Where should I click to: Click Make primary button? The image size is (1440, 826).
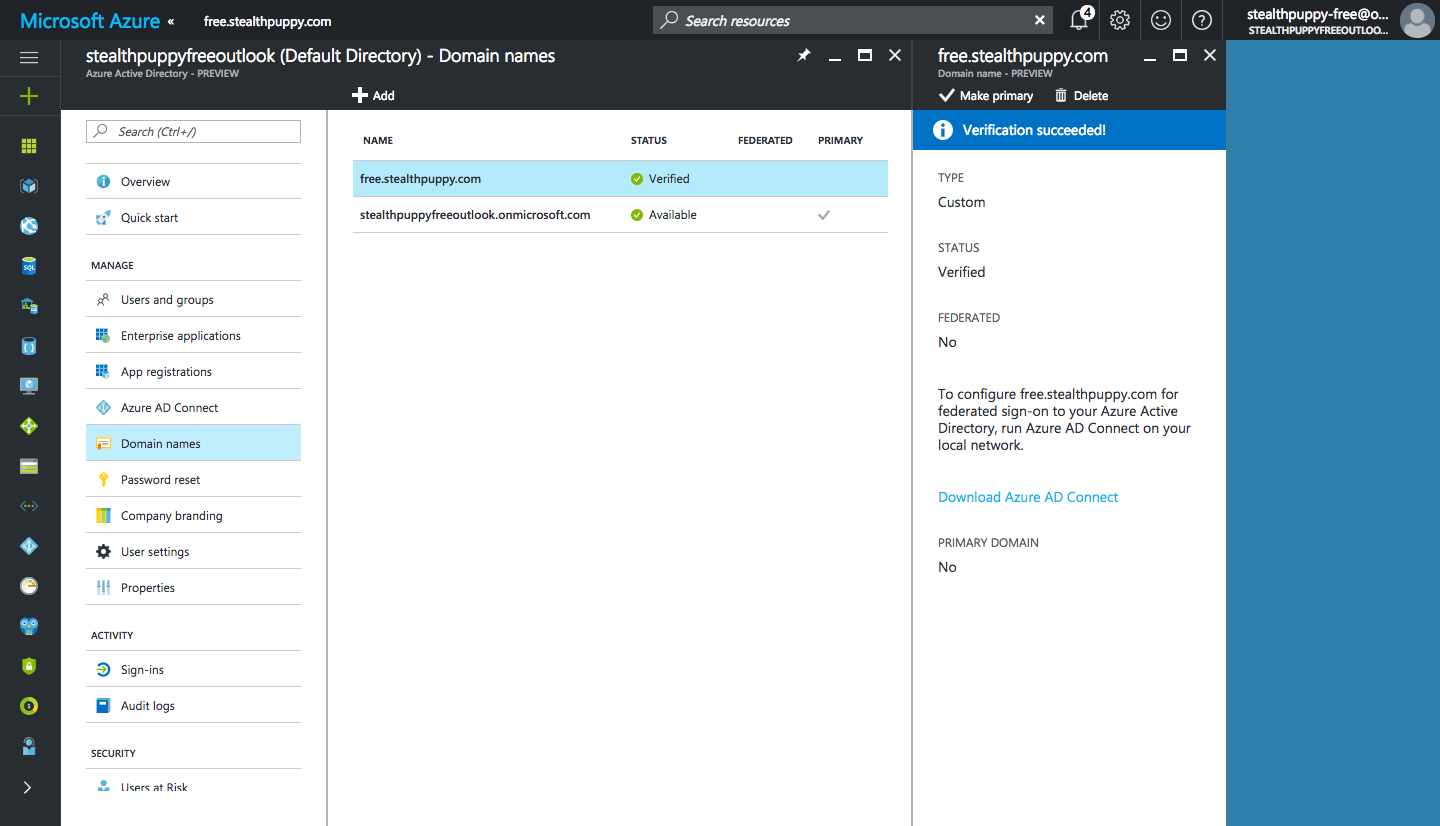point(986,96)
